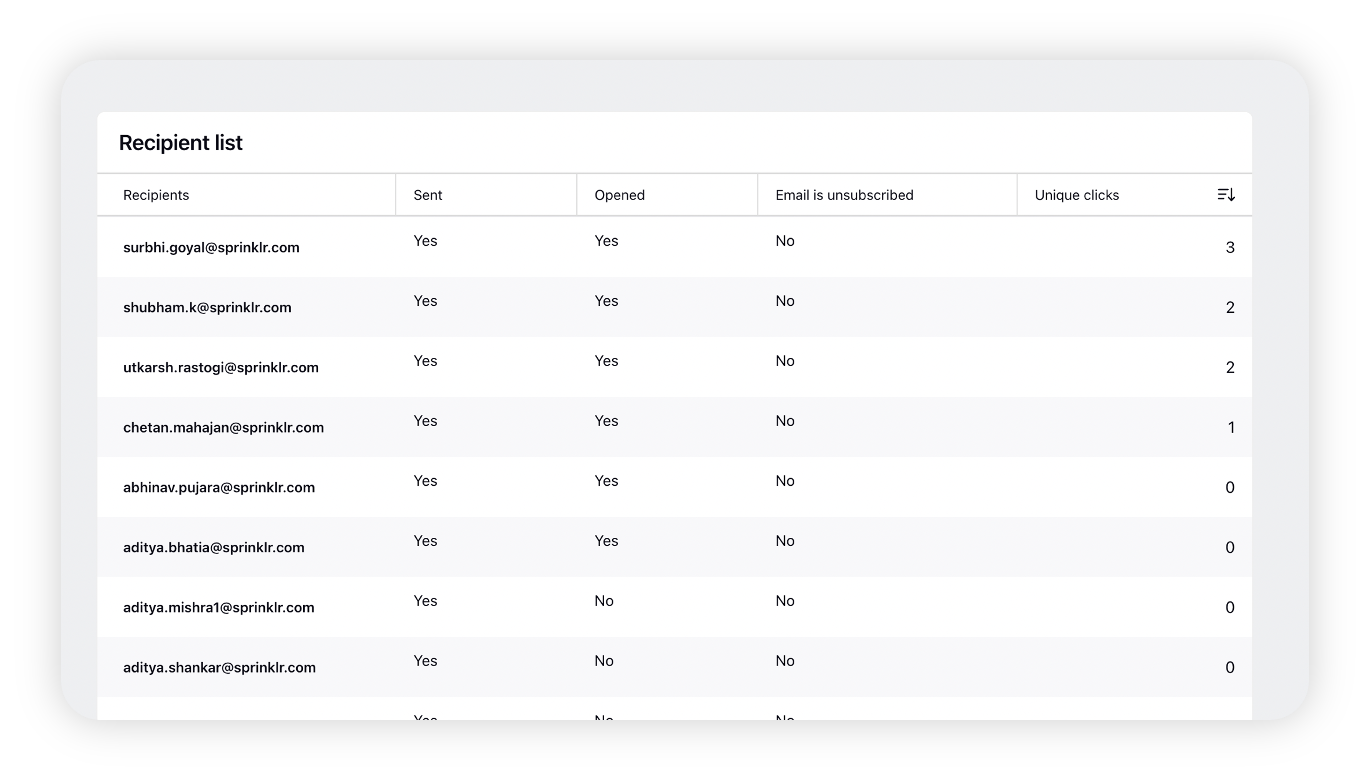This screenshot has width=1370, height=780.
Task: Open shubham.k@sprinklr.com recipient
Action: (x=207, y=307)
